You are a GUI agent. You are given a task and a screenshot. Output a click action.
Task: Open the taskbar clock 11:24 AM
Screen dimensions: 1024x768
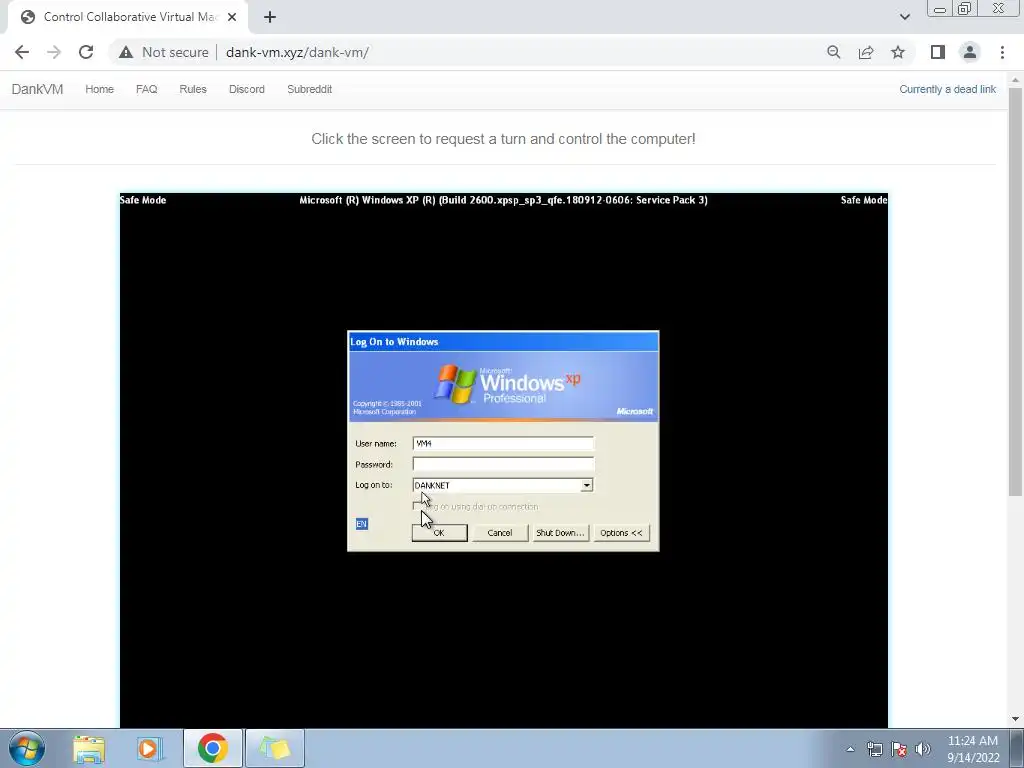(973, 748)
